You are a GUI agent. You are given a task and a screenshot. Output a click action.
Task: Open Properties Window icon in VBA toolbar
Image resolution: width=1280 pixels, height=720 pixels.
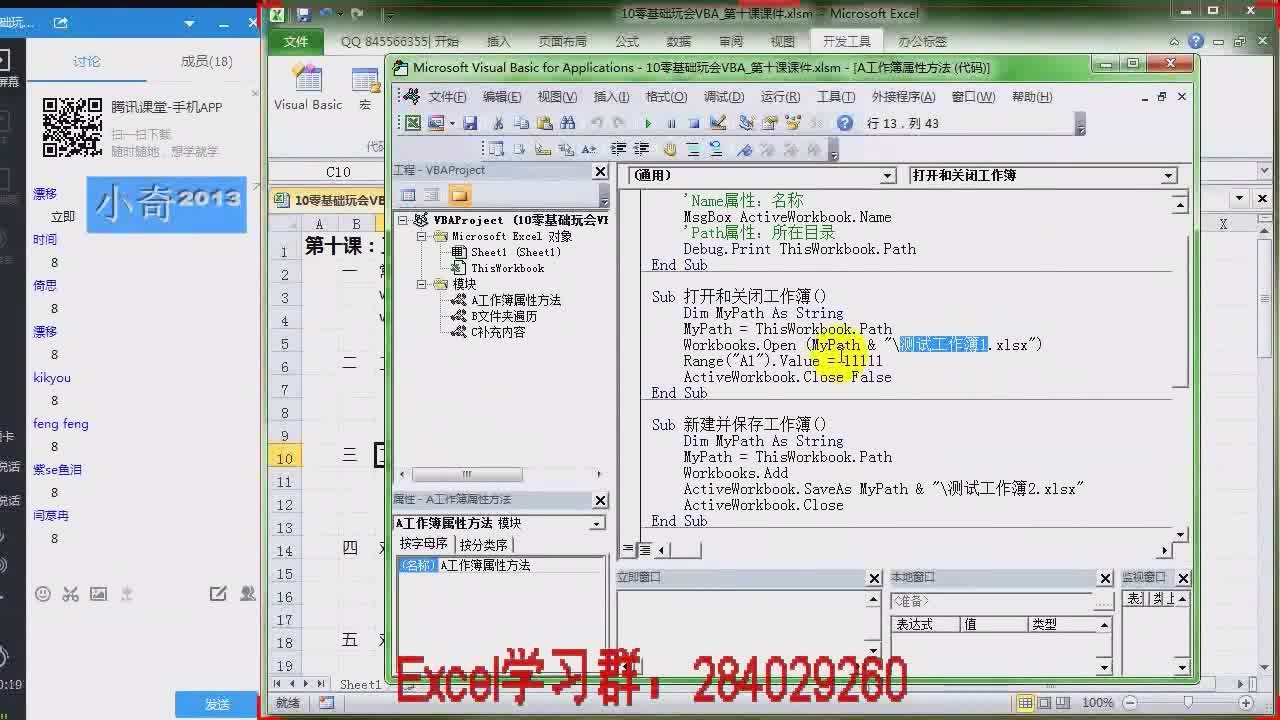point(770,123)
